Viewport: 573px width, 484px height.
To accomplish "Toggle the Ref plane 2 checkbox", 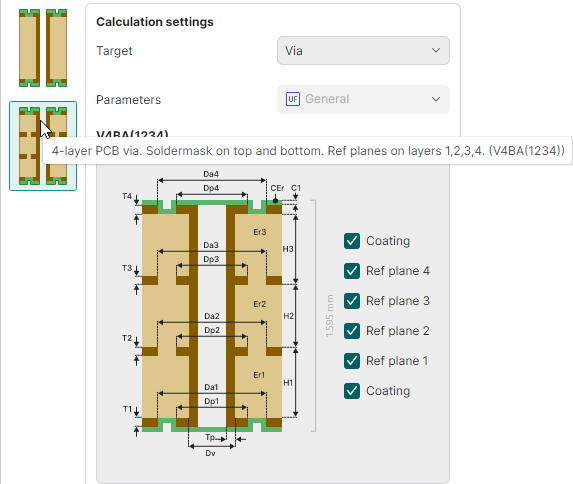I will [x=352, y=331].
